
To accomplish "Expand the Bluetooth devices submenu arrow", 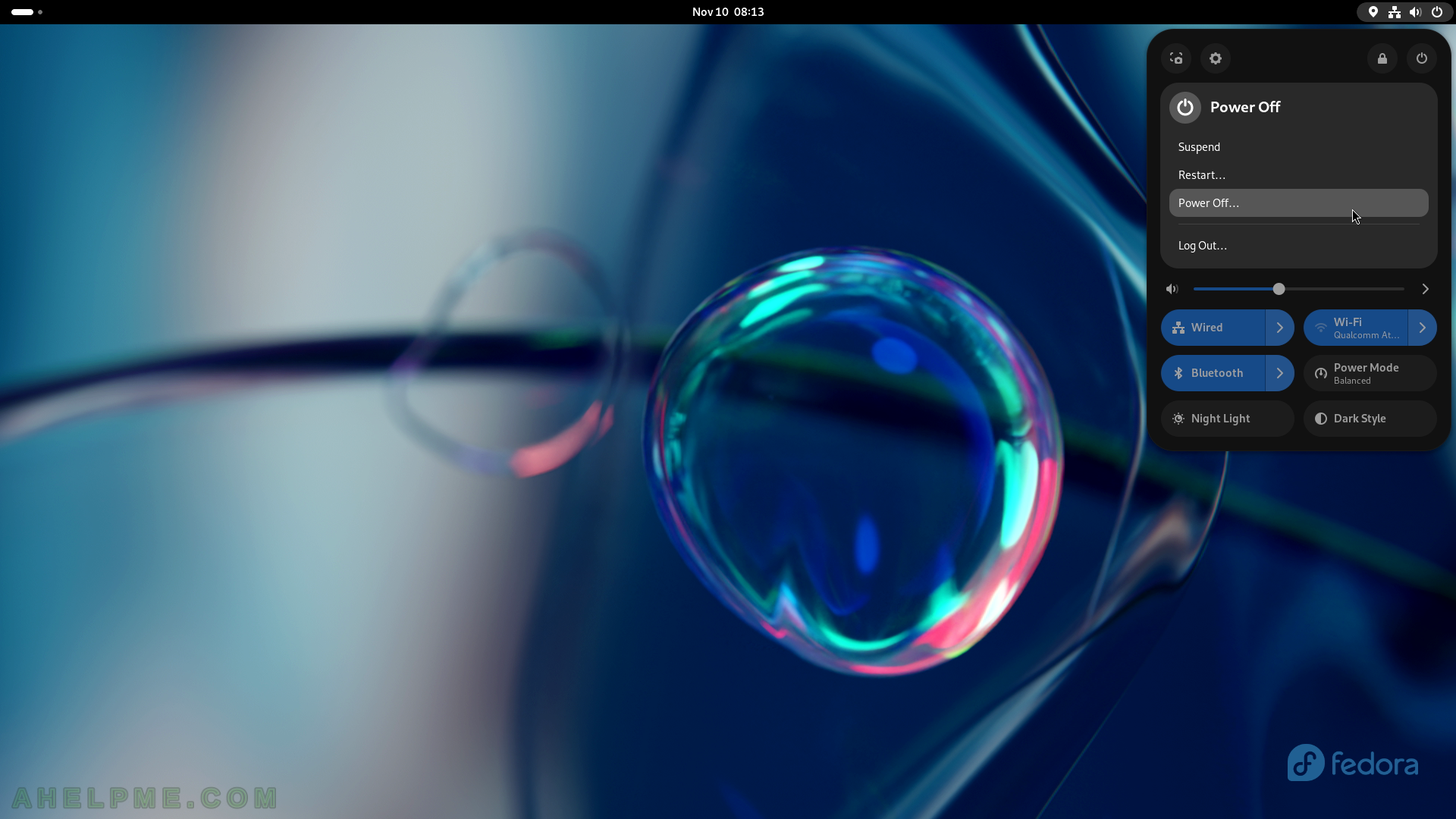I will tap(1280, 373).
